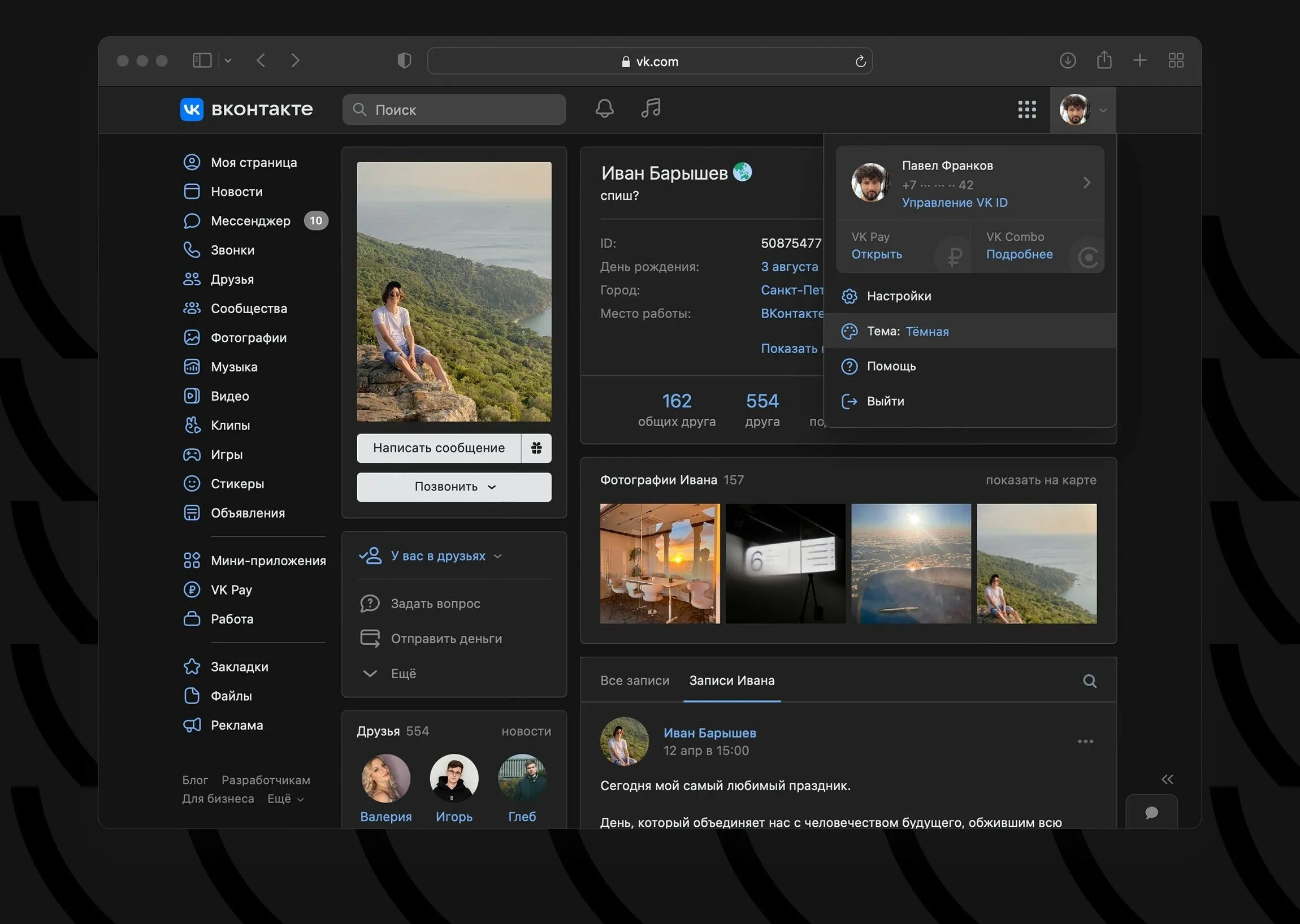Open post options three-dots menu
Image resolution: width=1300 pixels, height=924 pixels.
coord(1085,741)
